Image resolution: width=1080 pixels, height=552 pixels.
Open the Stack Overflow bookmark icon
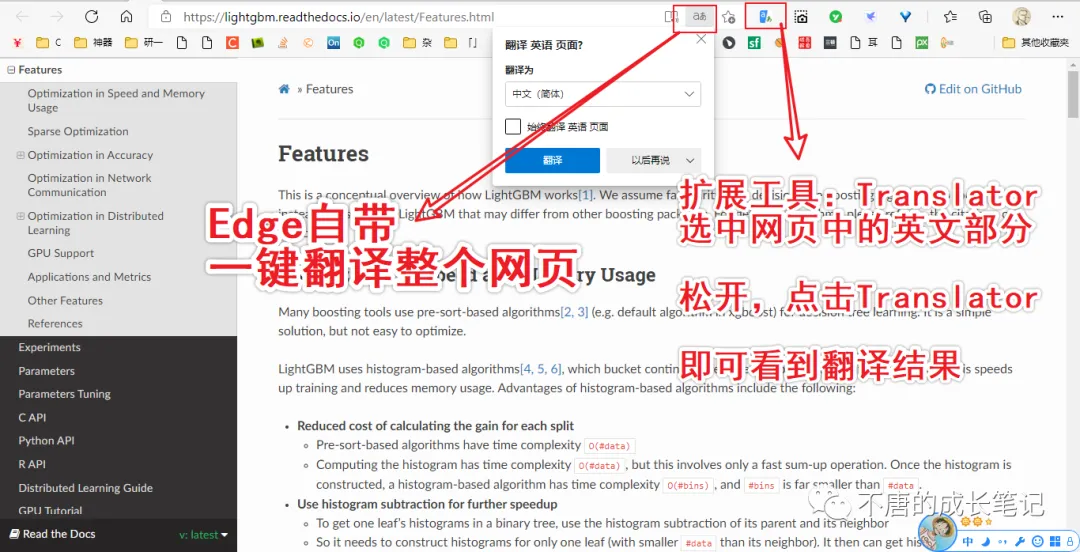[x=282, y=43]
